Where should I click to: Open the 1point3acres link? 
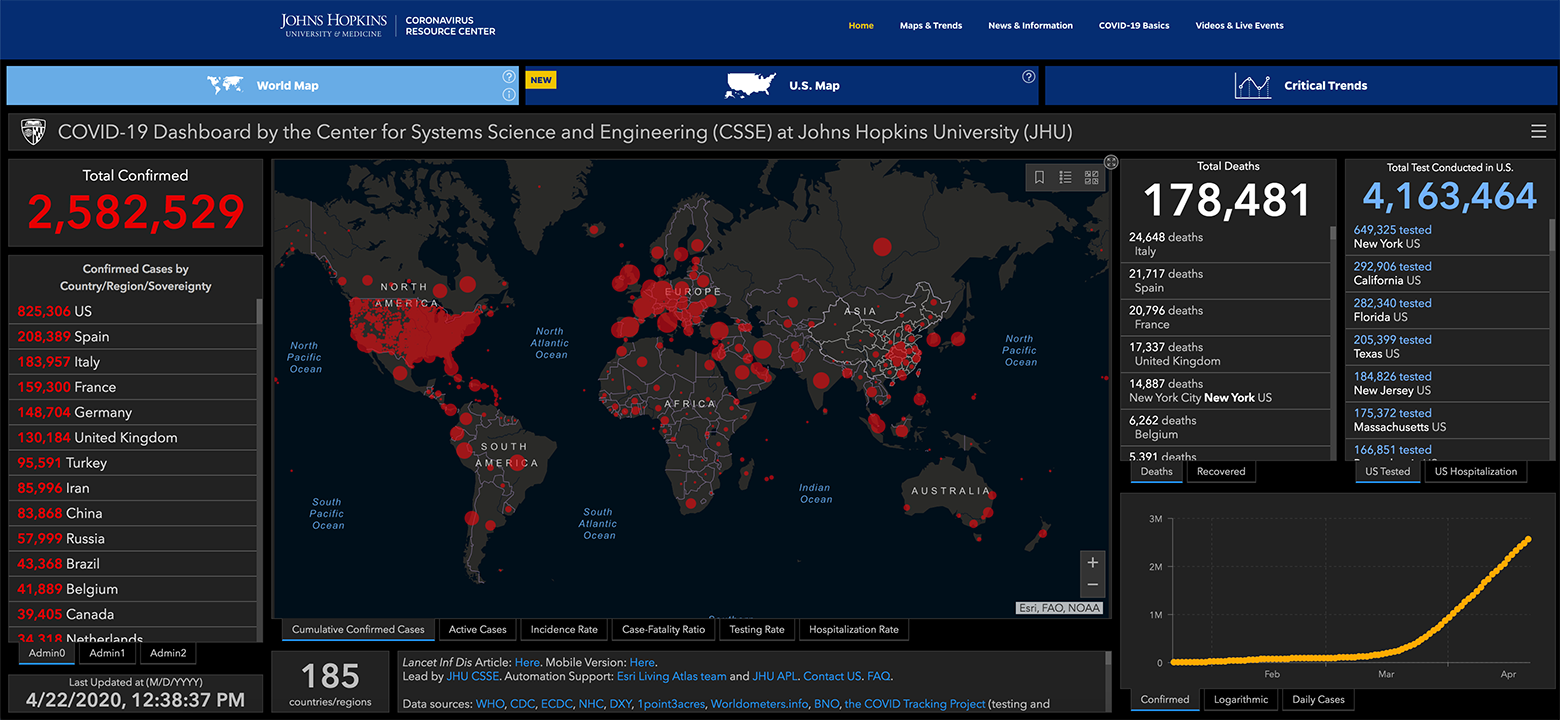coord(671,704)
